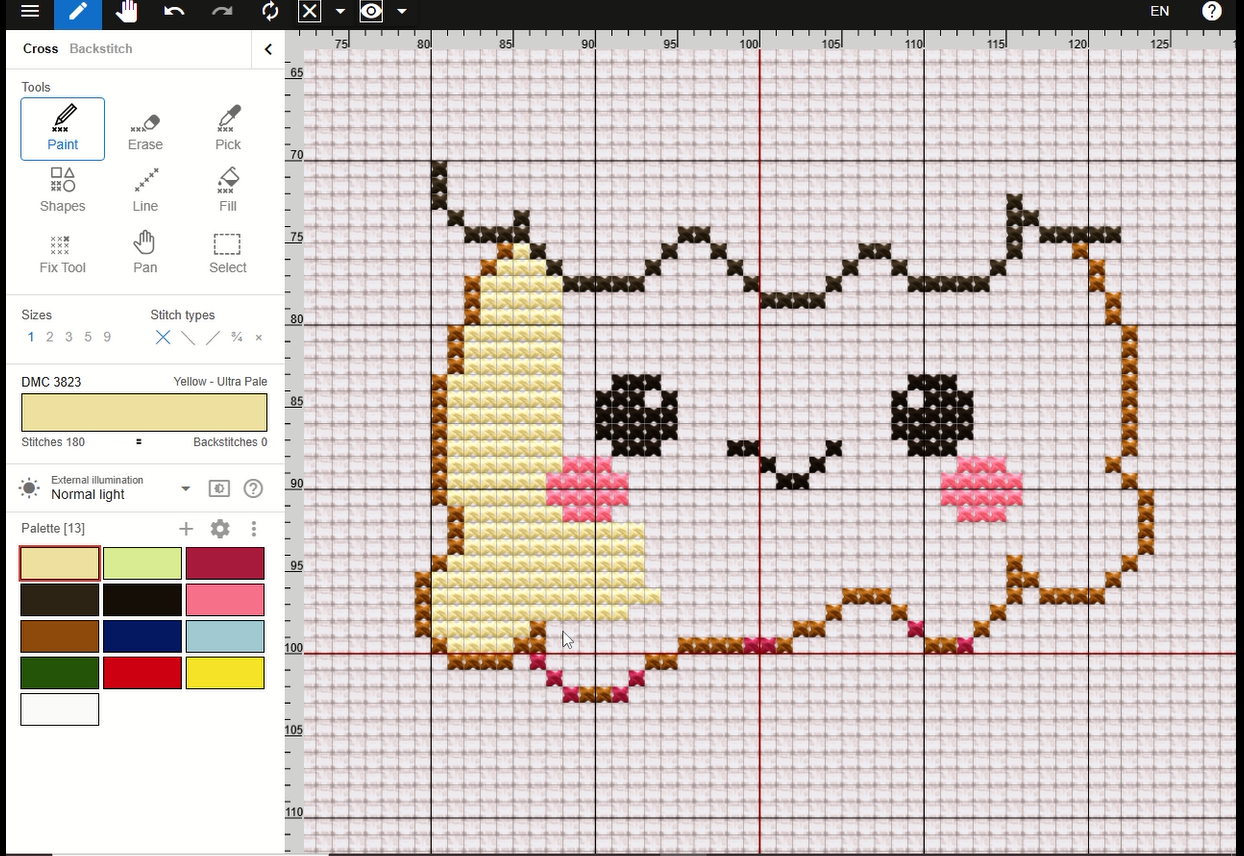
Task: Toggle the boxed X stitch view button
Action: pyautogui.click(x=310, y=11)
